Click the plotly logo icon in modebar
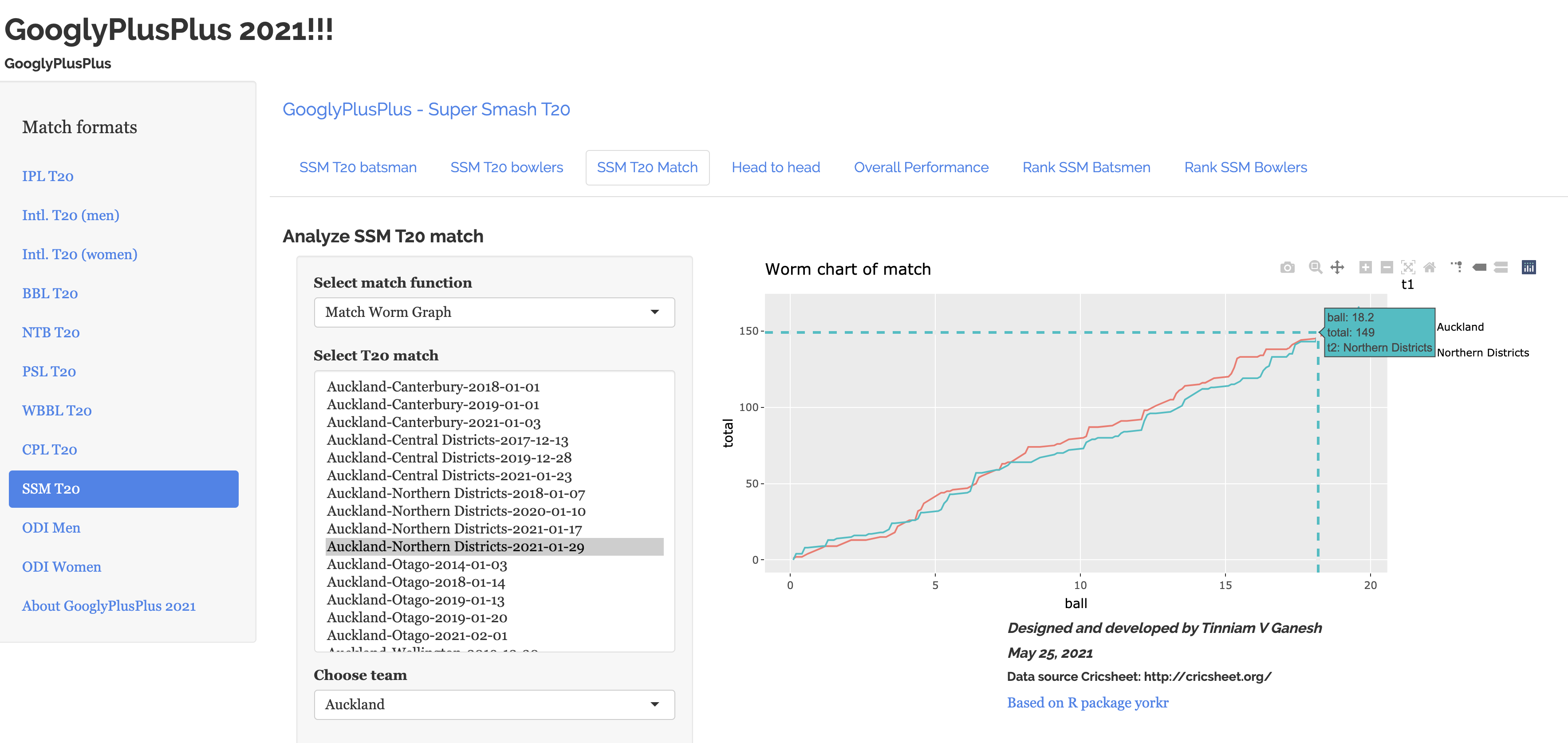 [x=1529, y=267]
